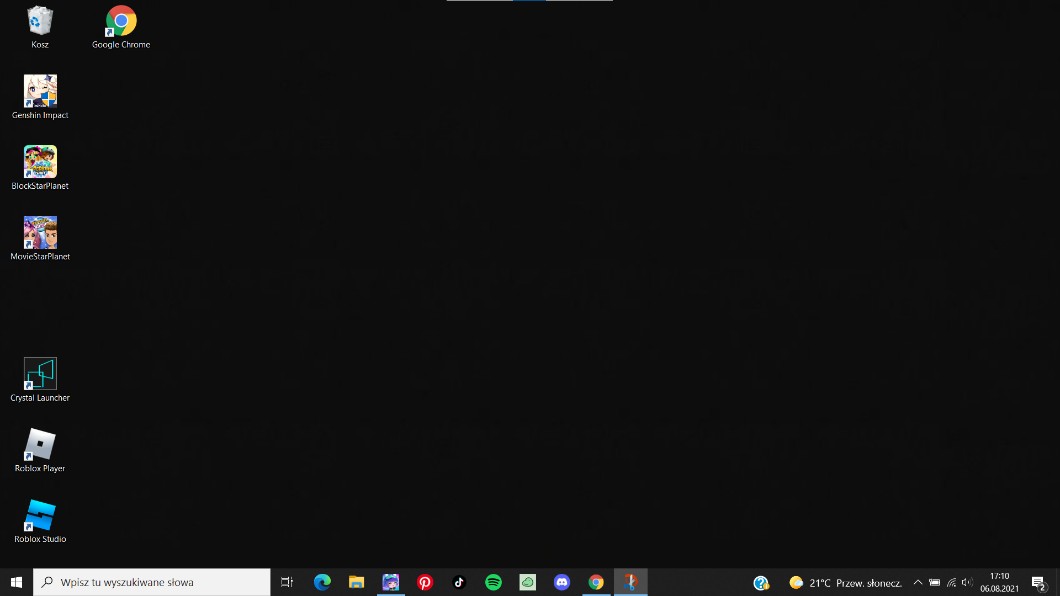Image resolution: width=1060 pixels, height=596 pixels.
Task: Open the notification center
Action: pyautogui.click(x=1038, y=582)
